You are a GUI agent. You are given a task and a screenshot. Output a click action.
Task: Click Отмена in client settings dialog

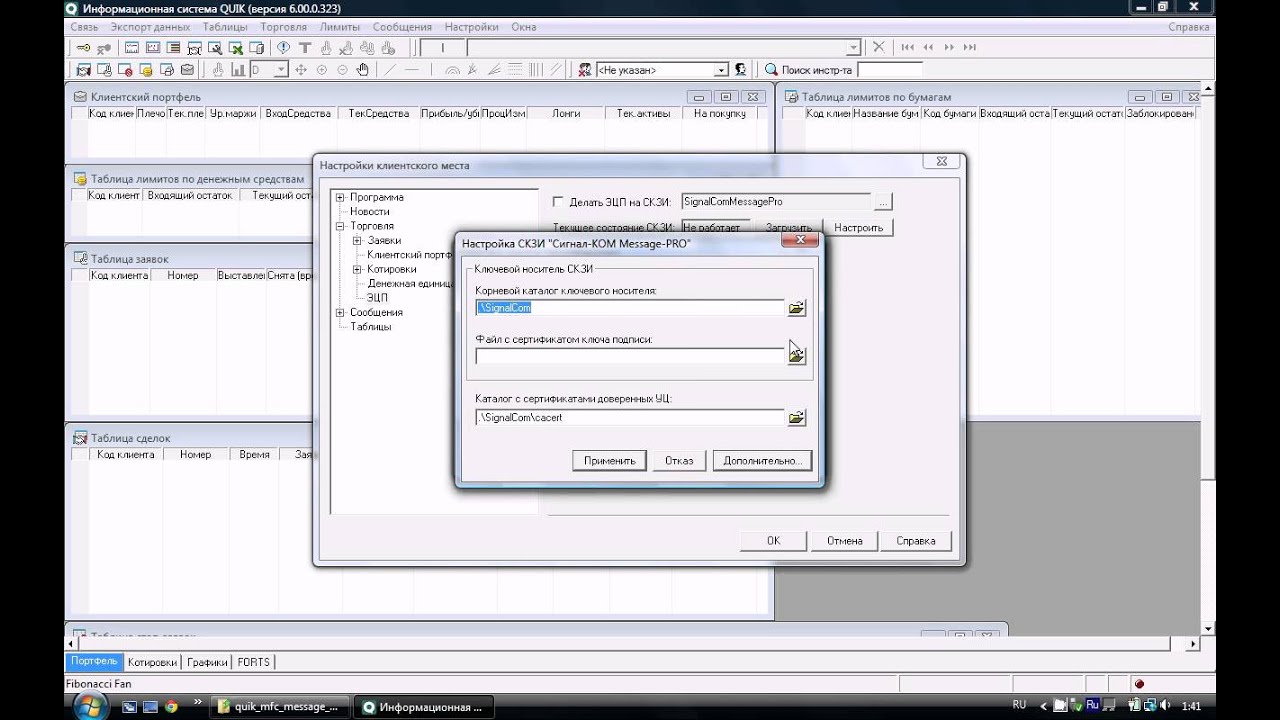click(x=845, y=541)
